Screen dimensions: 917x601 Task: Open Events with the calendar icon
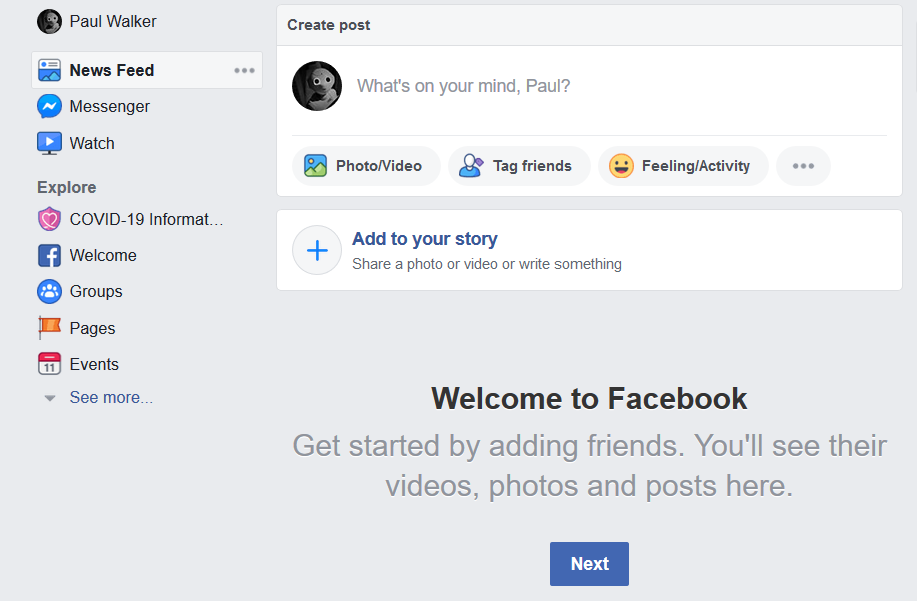click(x=50, y=364)
